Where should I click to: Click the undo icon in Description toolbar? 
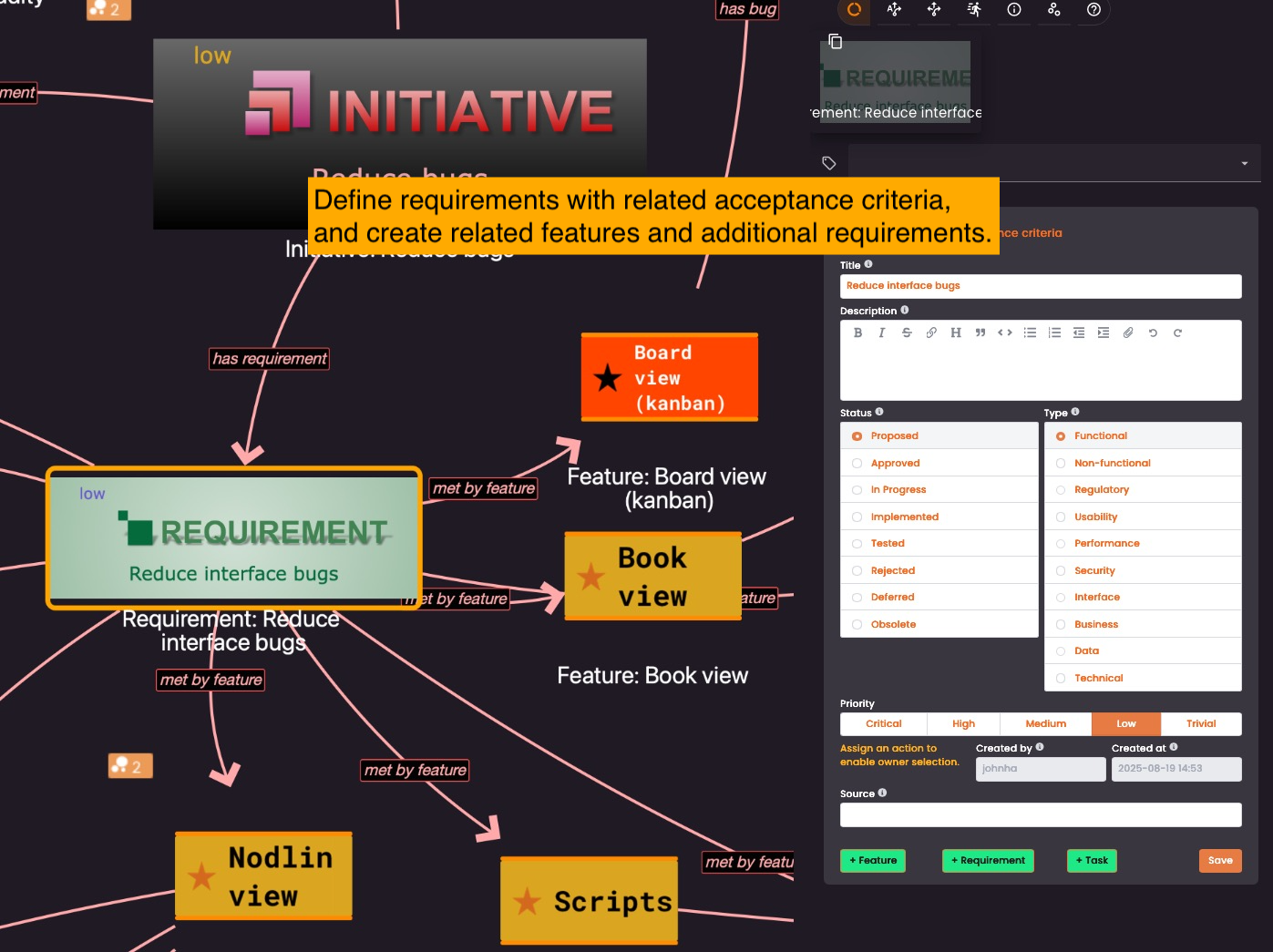pyautogui.click(x=1153, y=333)
